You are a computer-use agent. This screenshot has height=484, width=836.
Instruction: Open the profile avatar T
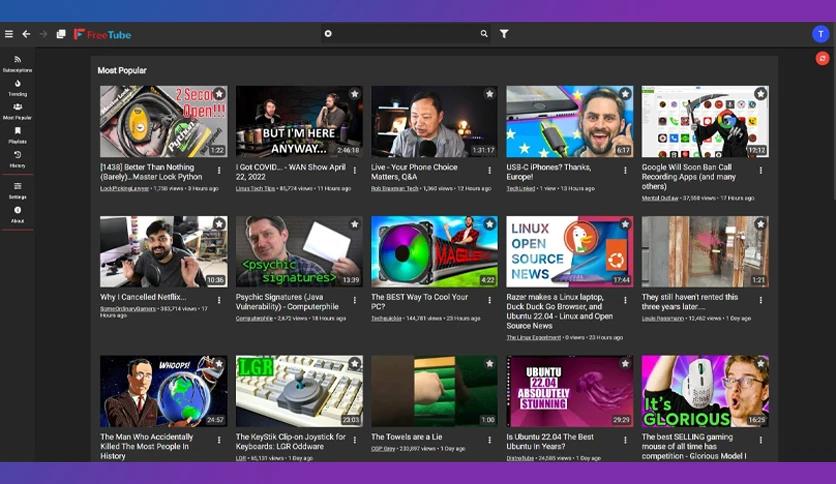point(821,34)
